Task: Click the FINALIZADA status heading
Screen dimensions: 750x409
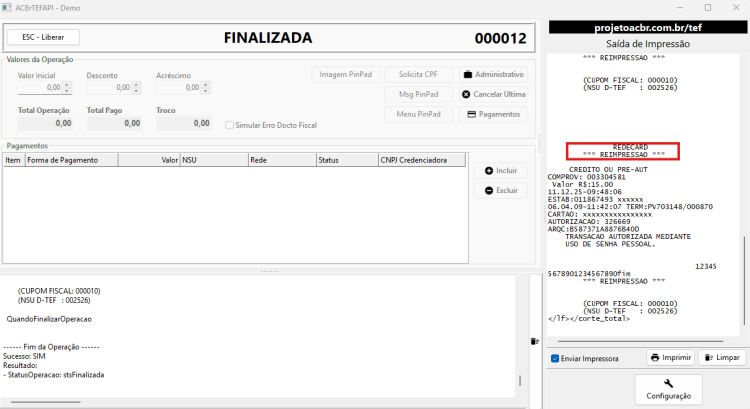Action: (268, 38)
